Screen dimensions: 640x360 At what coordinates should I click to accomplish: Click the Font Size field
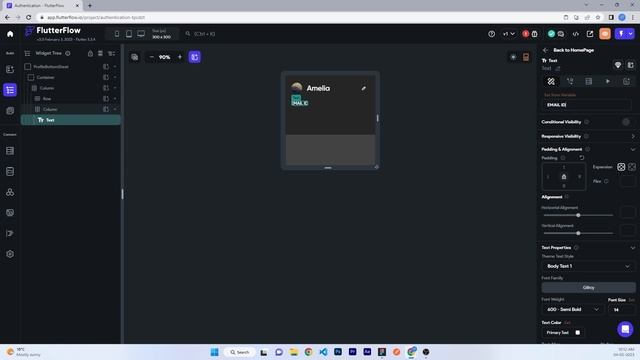(621, 310)
